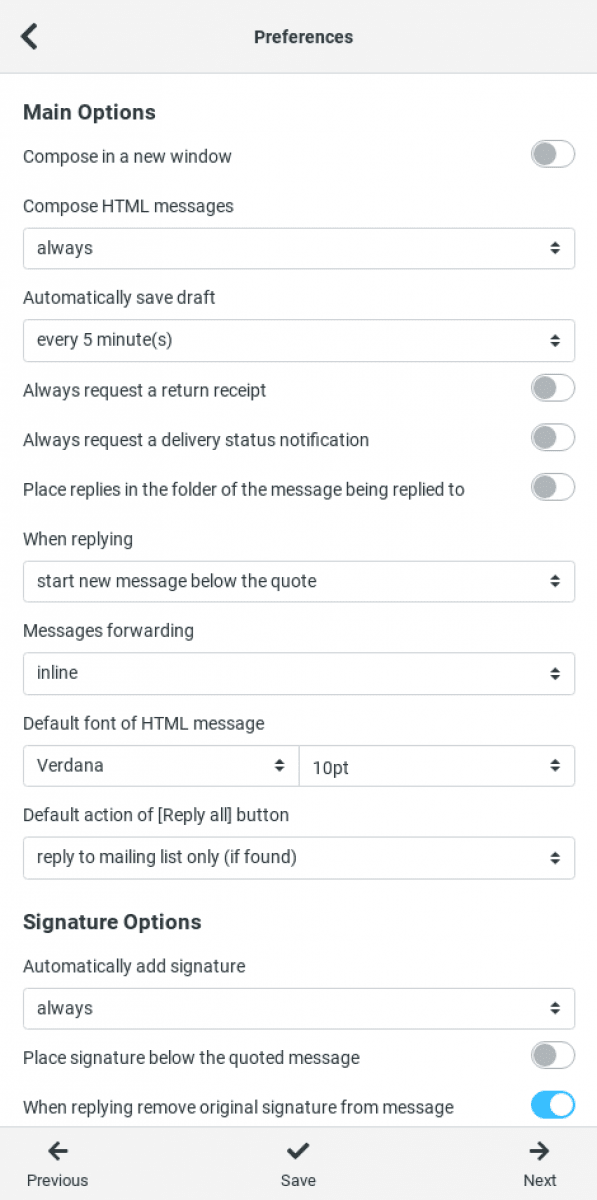Viewport: 597px width, 1200px height.
Task: Open the 10pt font size dropdown
Action: tap(437, 766)
